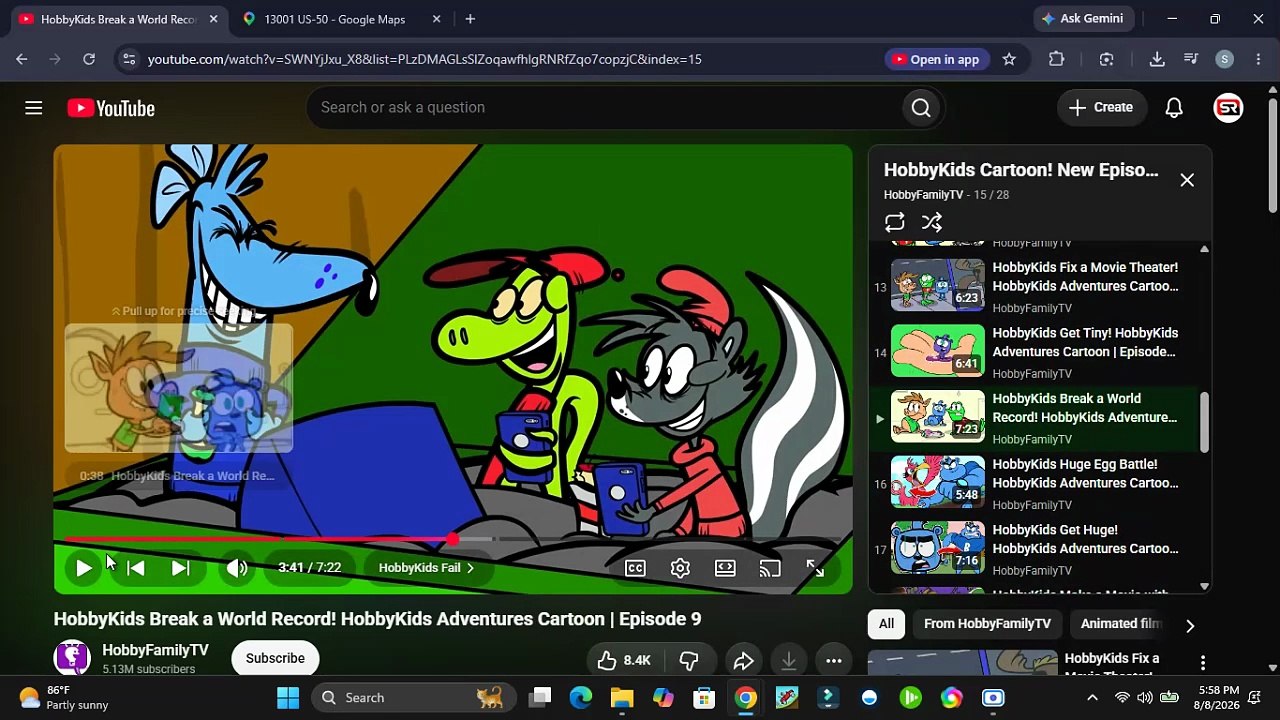Image resolution: width=1280 pixels, height=720 pixels.
Task: Click the playlist panel scrollbar thumb
Action: (x=1204, y=422)
